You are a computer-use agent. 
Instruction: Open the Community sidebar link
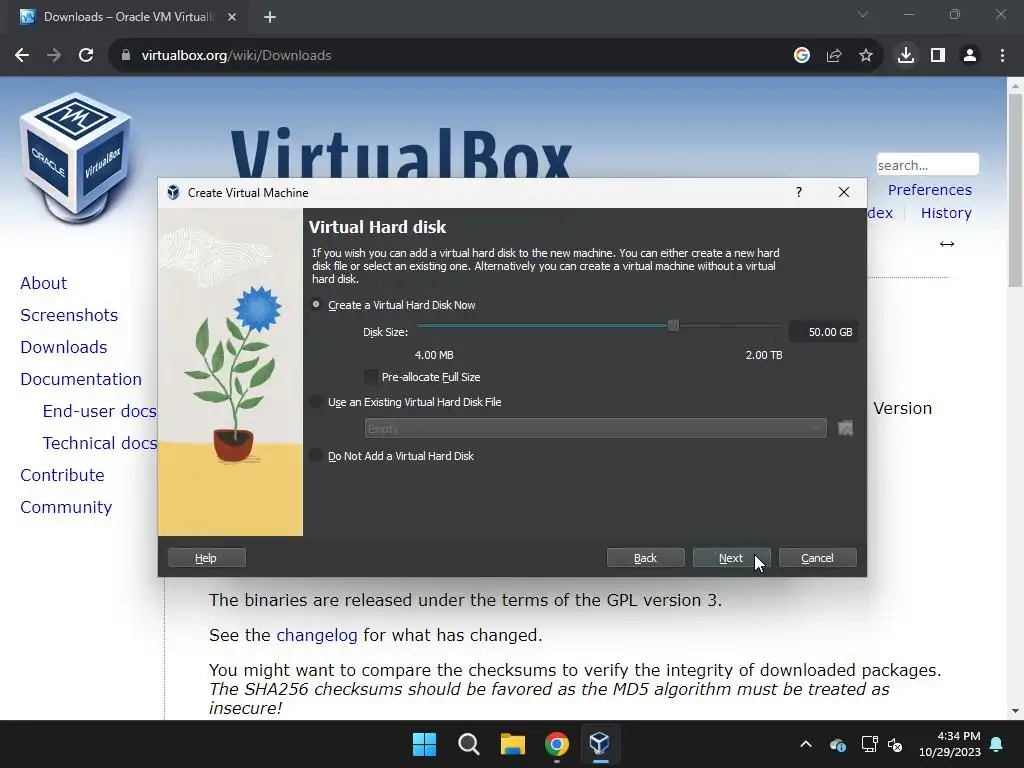pyautogui.click(x=66, y=507)
